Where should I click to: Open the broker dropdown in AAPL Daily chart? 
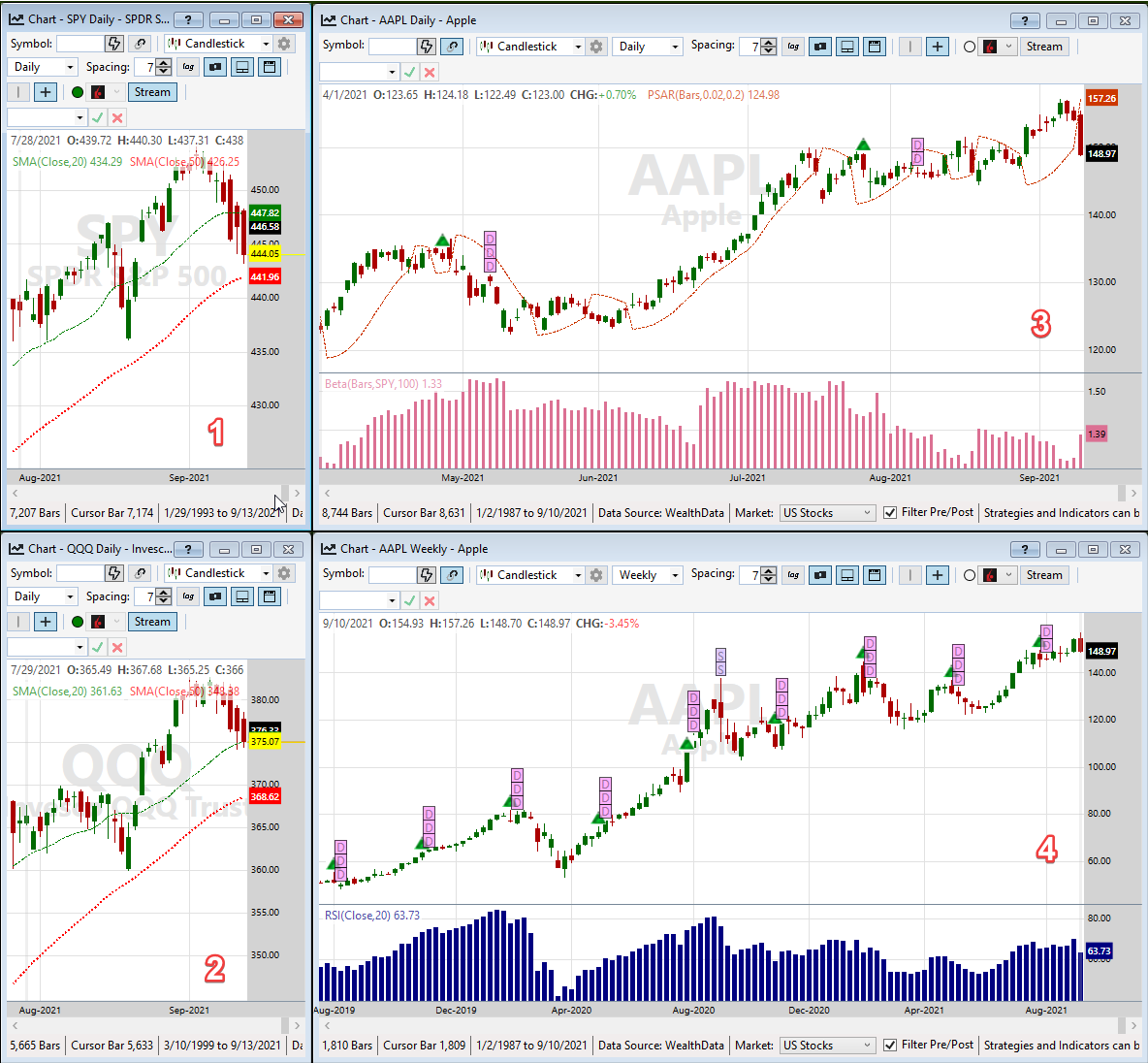pos(998,47)
